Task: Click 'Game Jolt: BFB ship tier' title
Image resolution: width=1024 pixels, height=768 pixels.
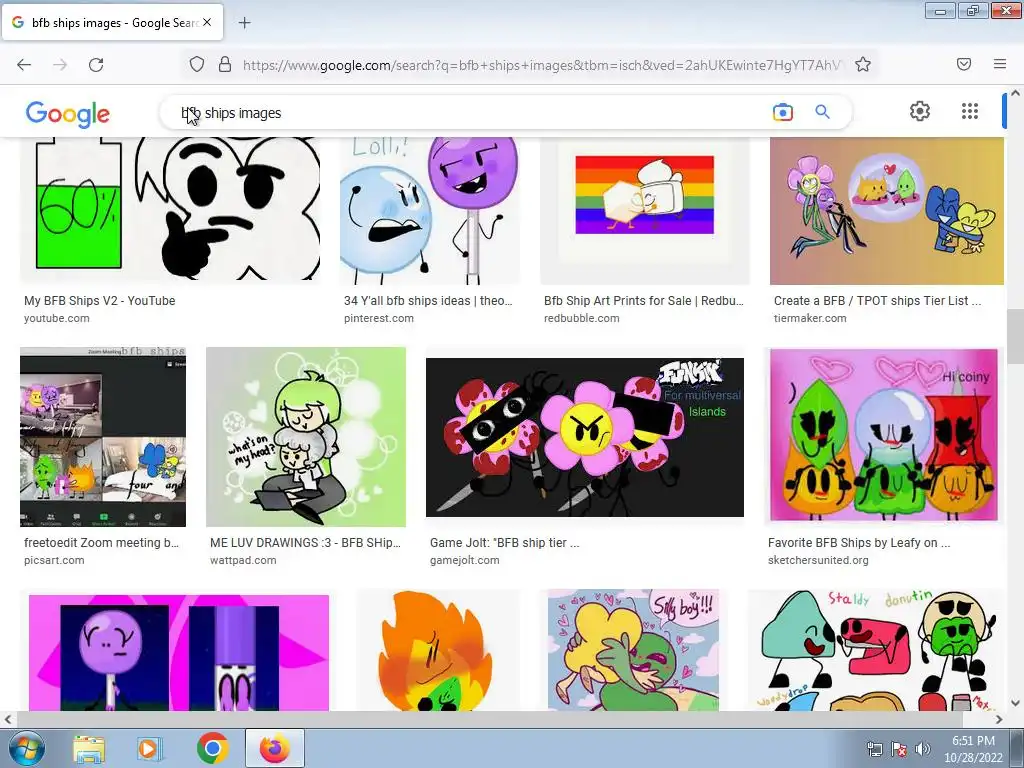Action: 504,543
